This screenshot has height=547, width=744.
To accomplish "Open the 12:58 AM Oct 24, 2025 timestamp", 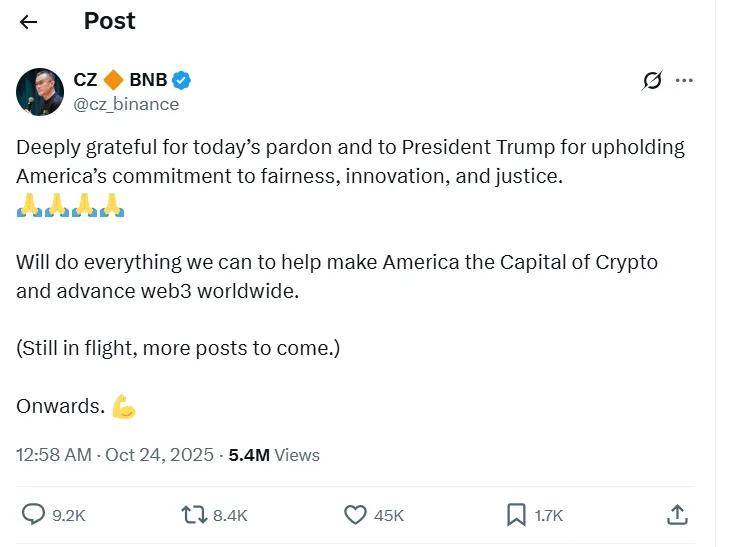I will [x=114, y=455].
